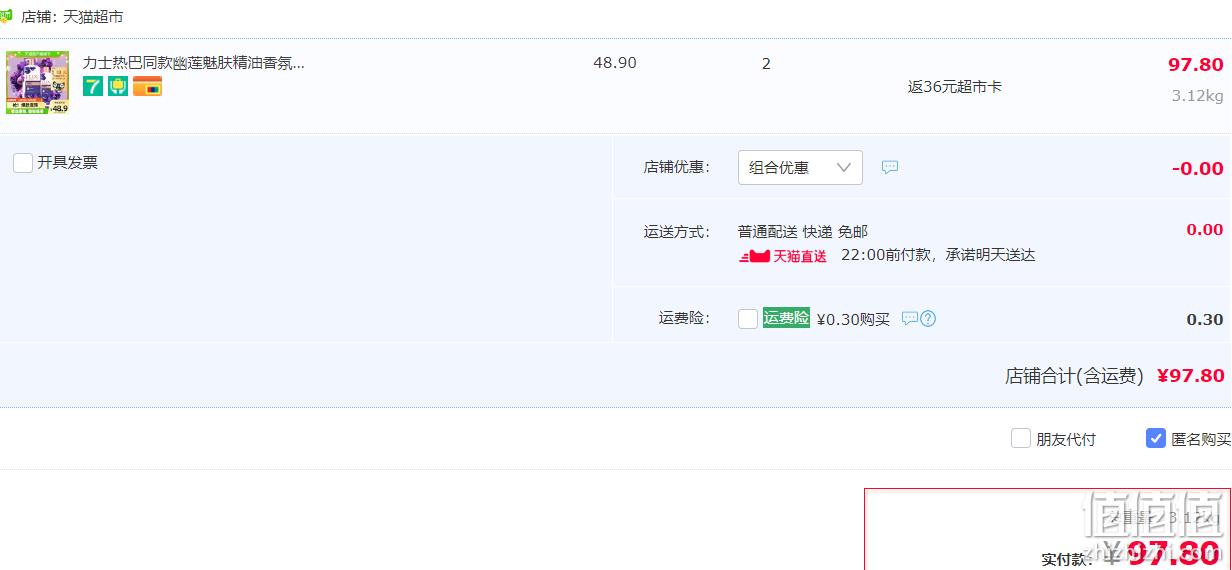Click the orange credit card payment badge
This screenshot has height=570, width=1232.
click(147, 86)
